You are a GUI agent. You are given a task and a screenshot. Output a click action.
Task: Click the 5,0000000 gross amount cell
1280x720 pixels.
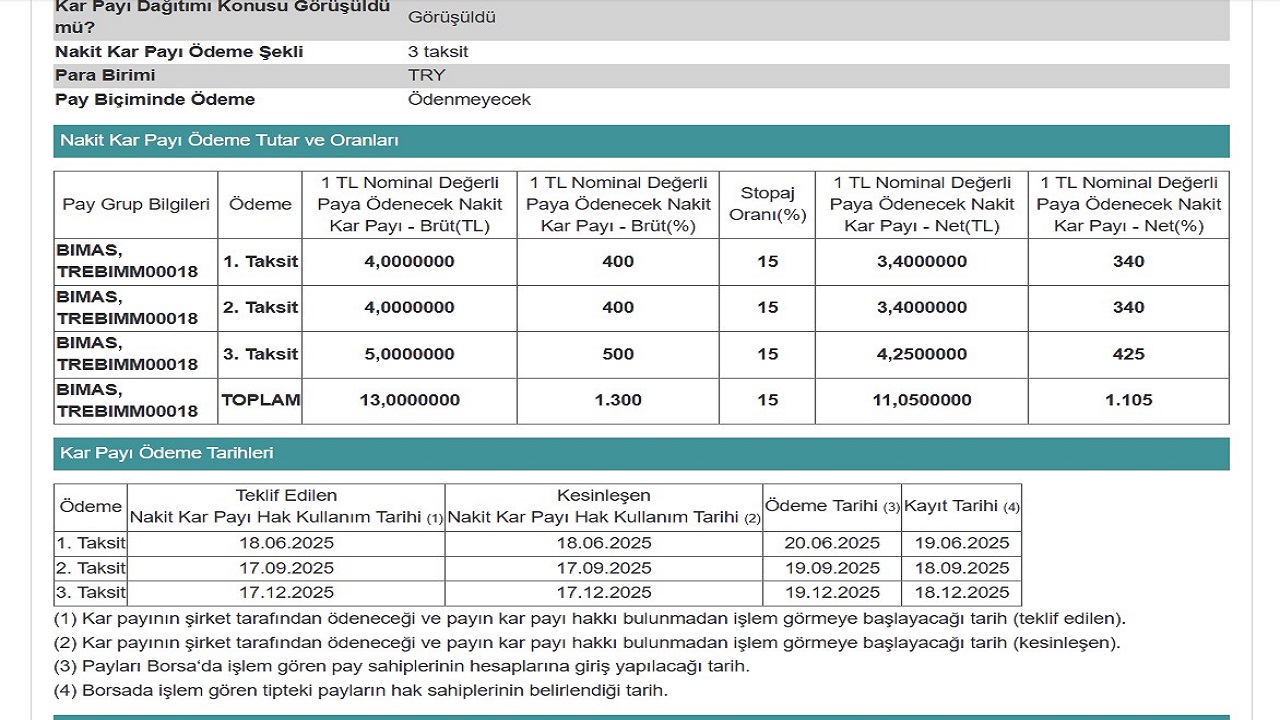(409, 354)
